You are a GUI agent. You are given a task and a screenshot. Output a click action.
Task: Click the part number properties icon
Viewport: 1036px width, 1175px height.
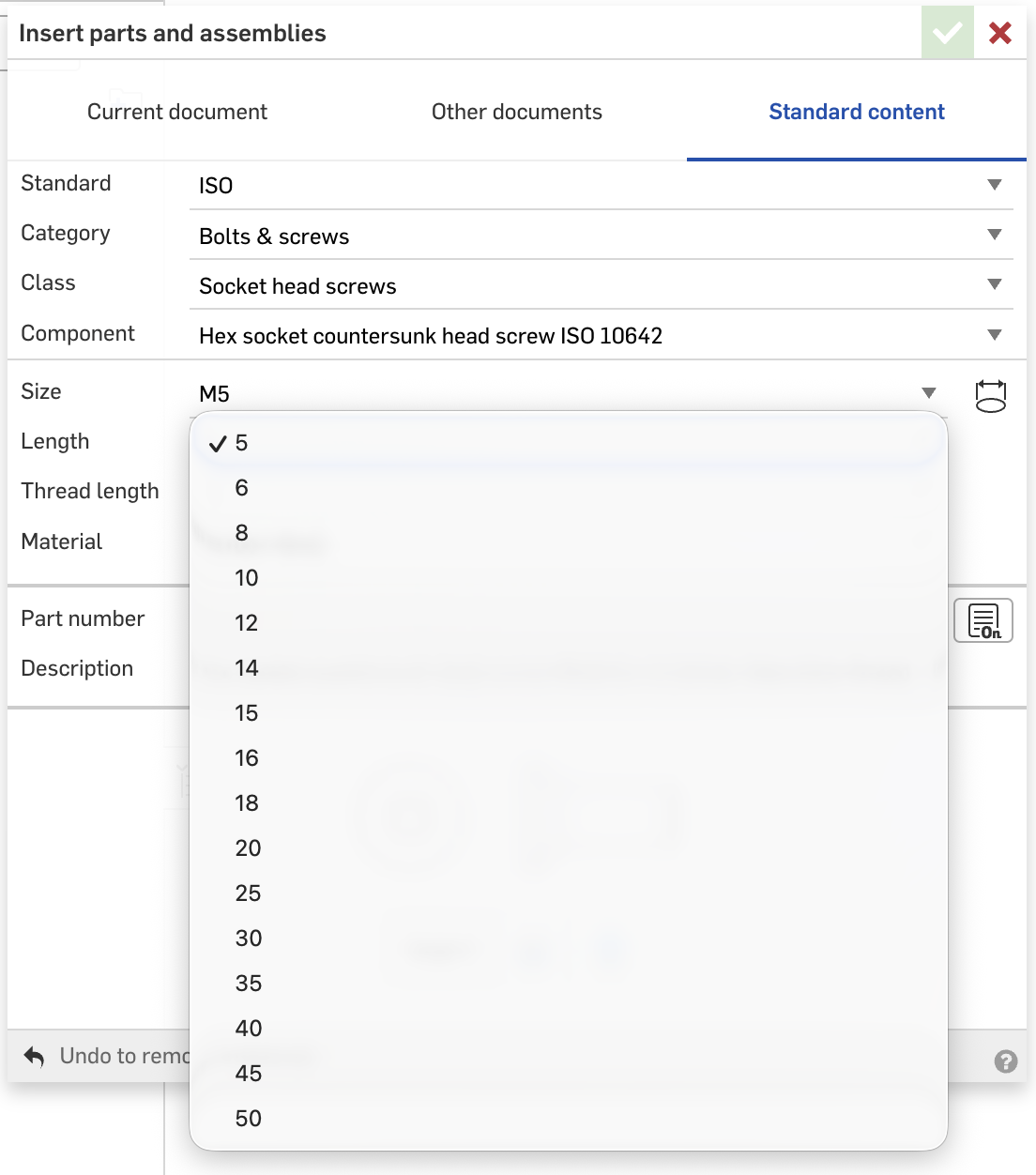tap(983, 620)
